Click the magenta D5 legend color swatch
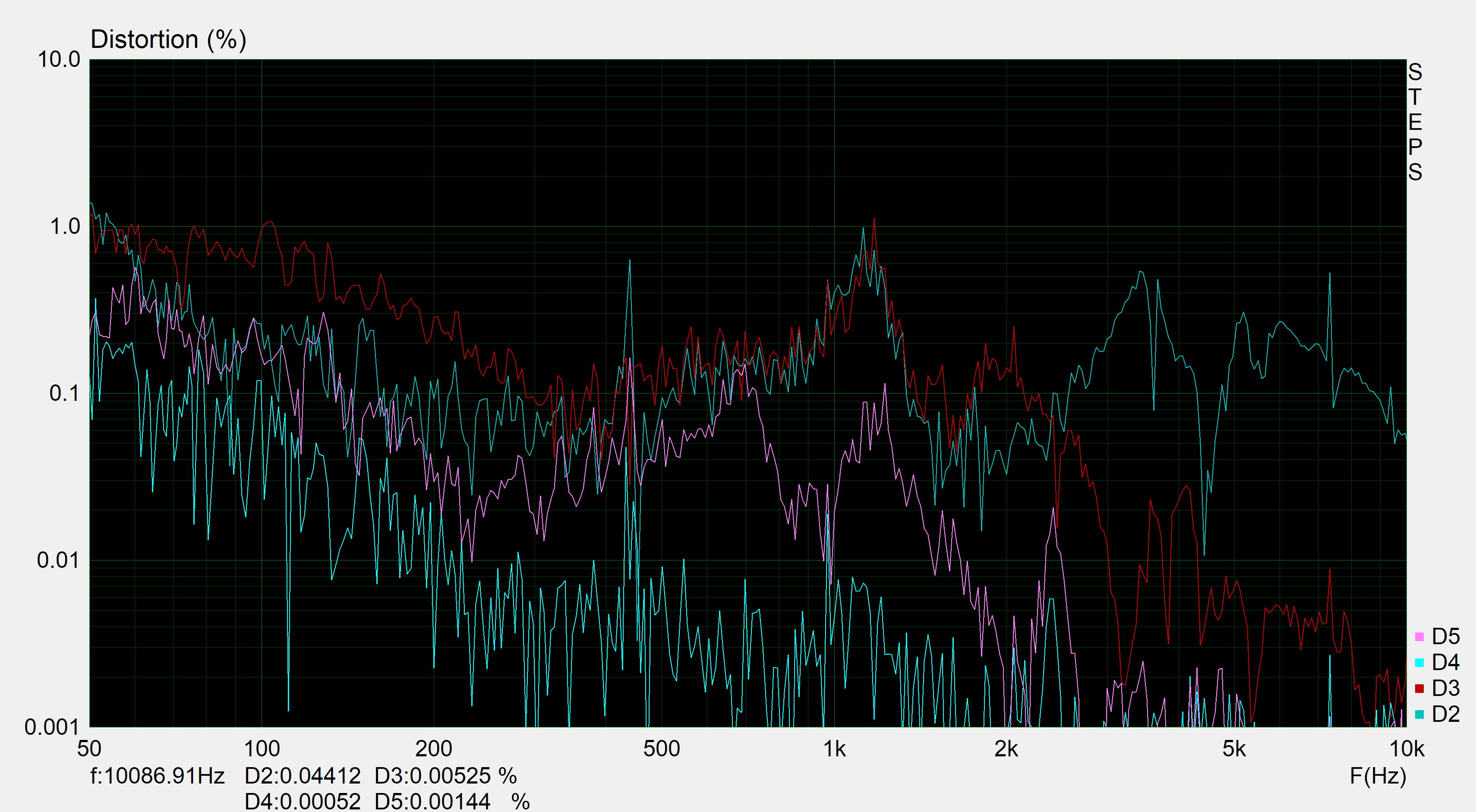Viewport: 1476px width, 812px height. (x=1419, y=637)
